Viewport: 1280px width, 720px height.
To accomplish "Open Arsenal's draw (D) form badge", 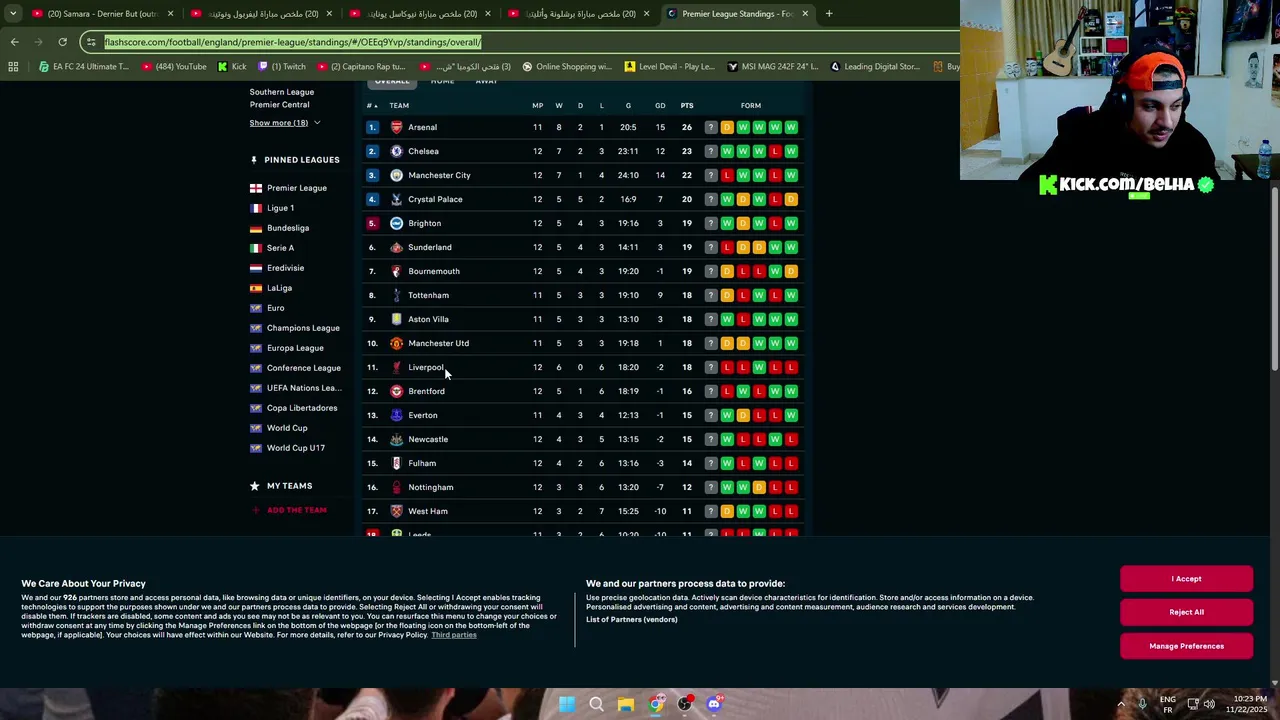I will click(x=727, y=127).
